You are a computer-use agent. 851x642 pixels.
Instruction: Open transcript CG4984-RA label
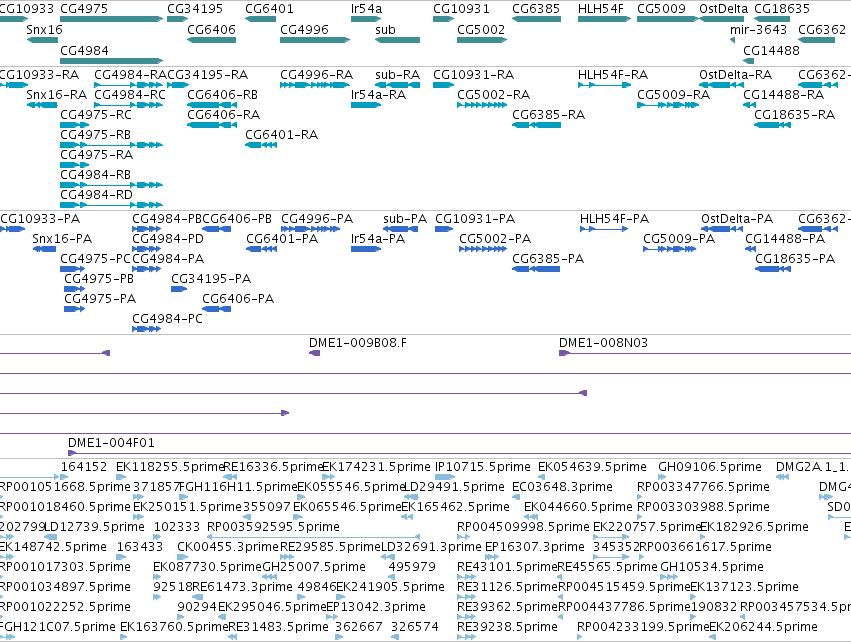(130, 74)
